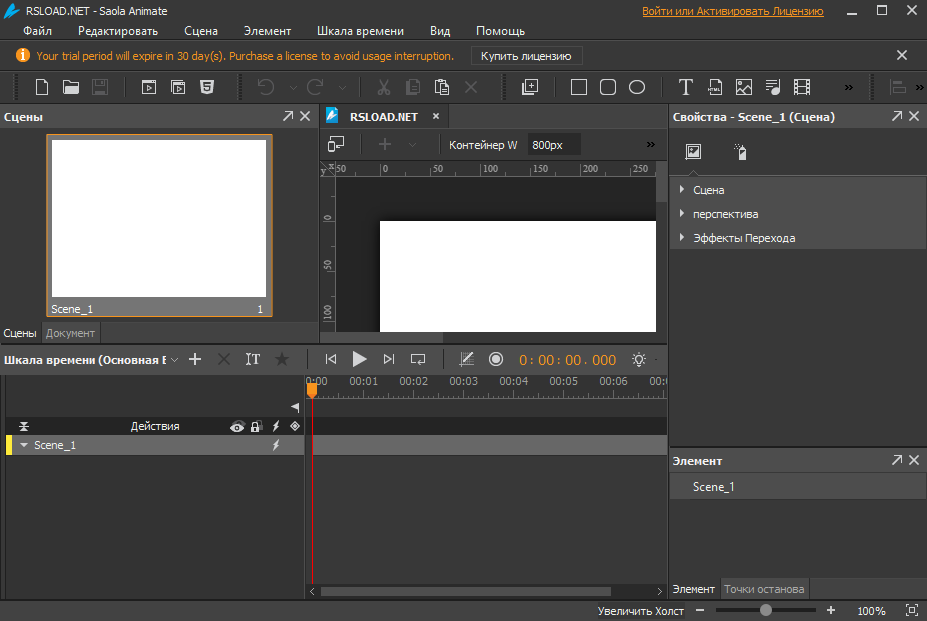Play the animation in the timeline
The image size is (927, 621).
point(360,359)
